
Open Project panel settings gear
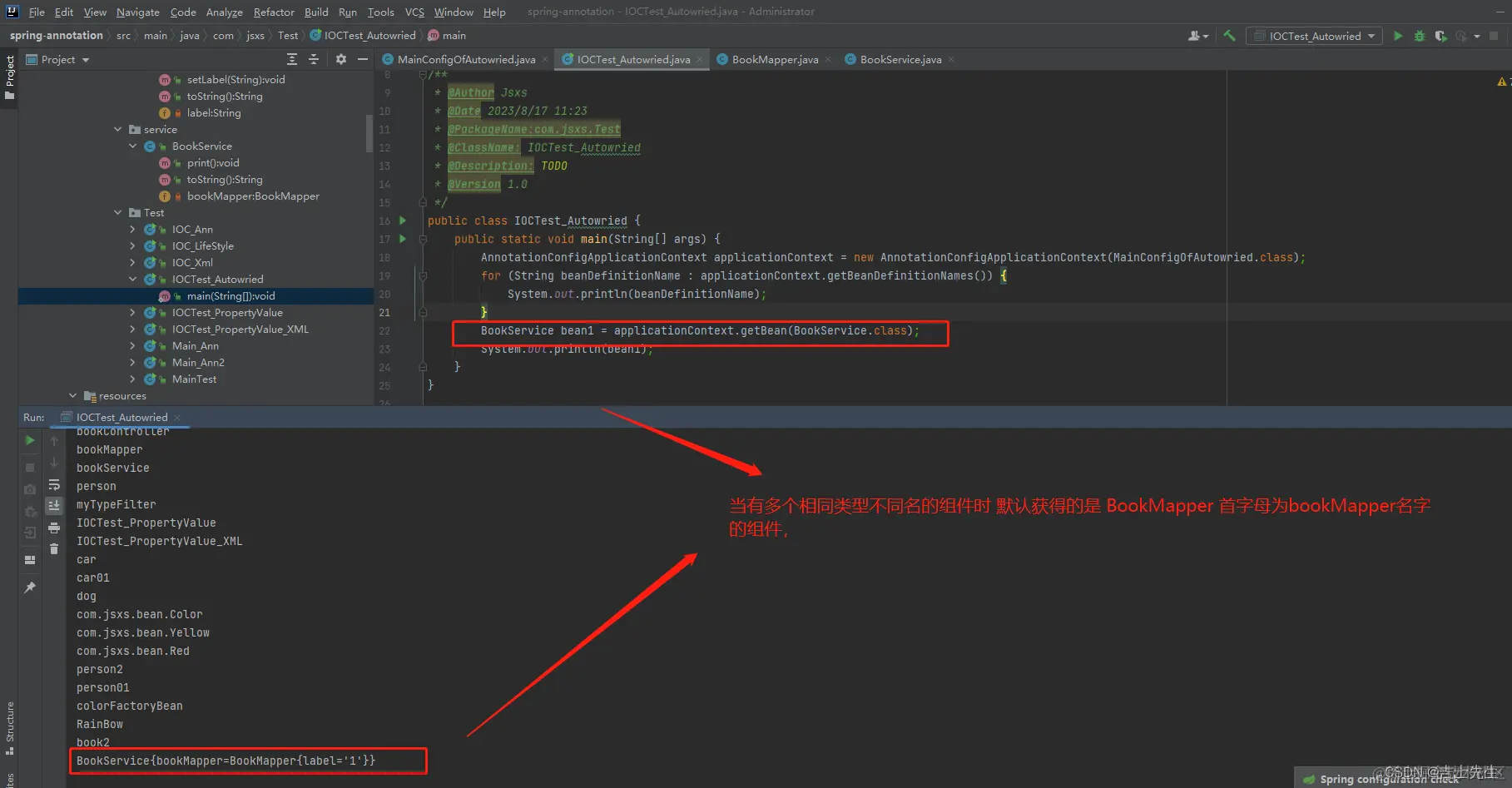pos(341,59)
